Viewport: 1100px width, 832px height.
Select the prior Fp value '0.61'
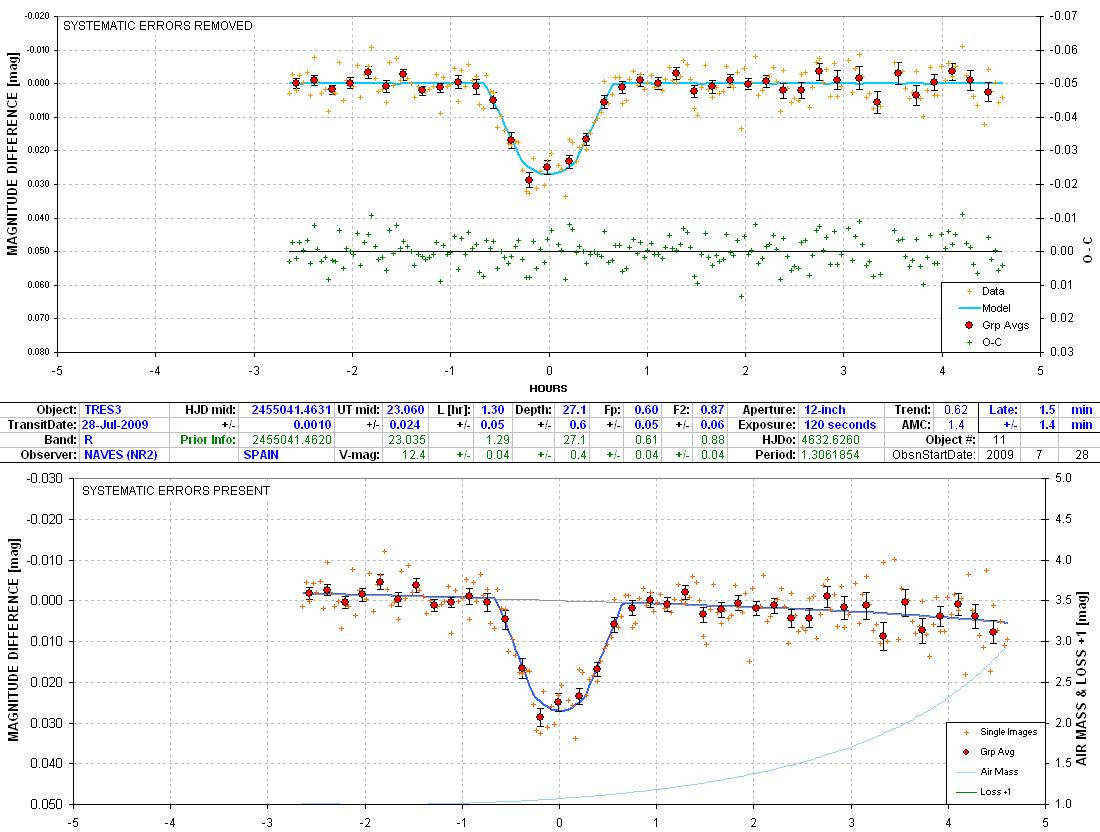point(646,440)
